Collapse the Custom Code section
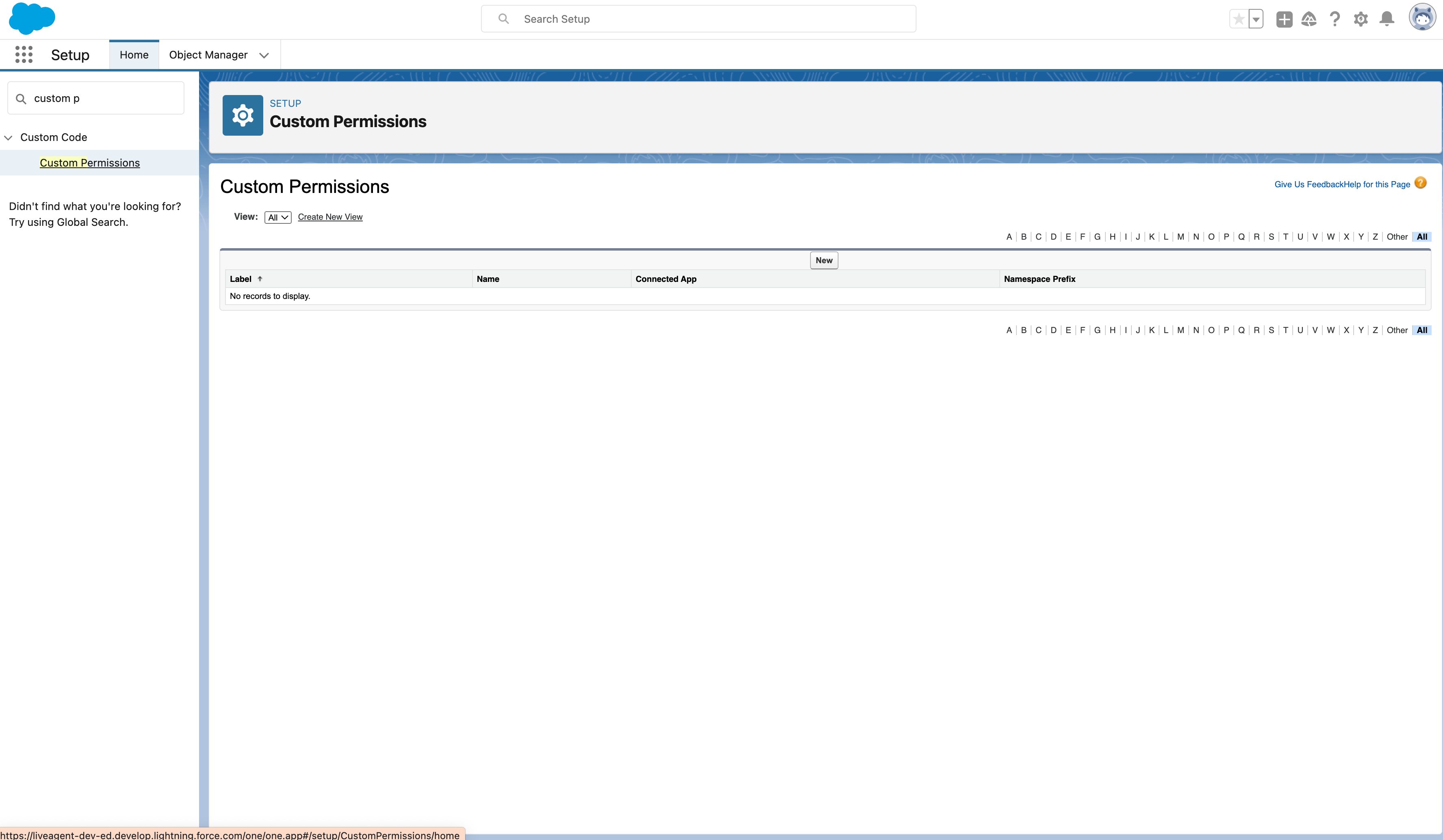 pos(9,137)
